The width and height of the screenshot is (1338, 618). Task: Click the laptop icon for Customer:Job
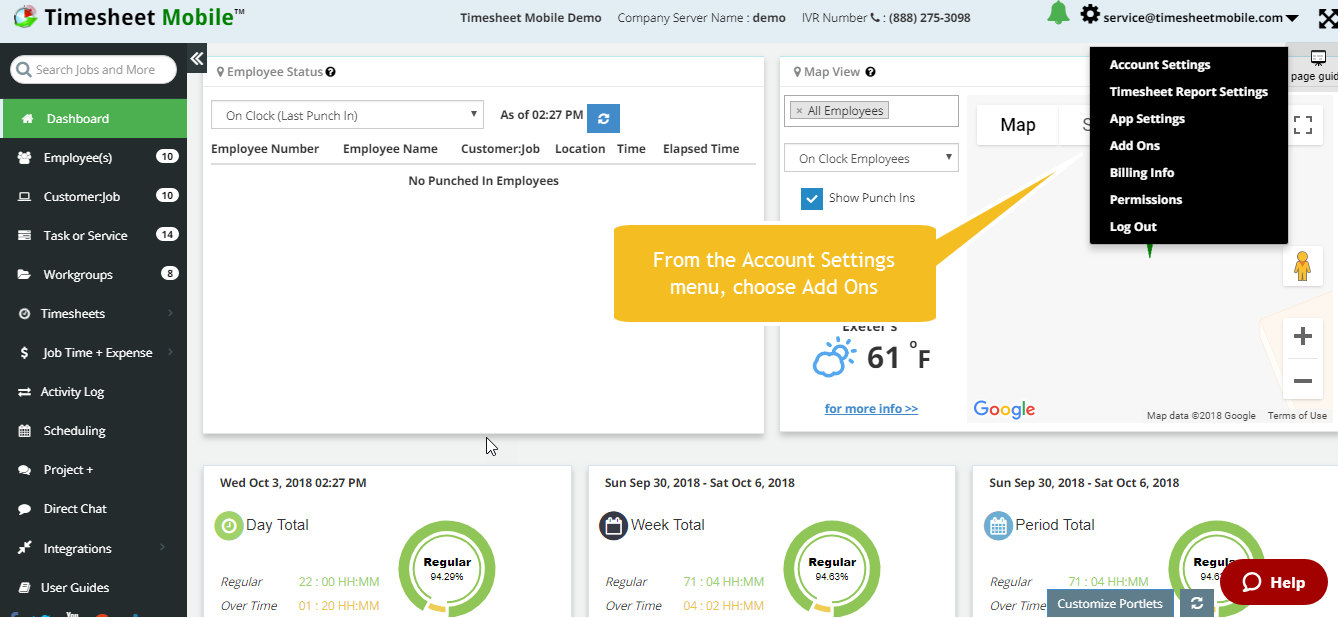(24, 197)
